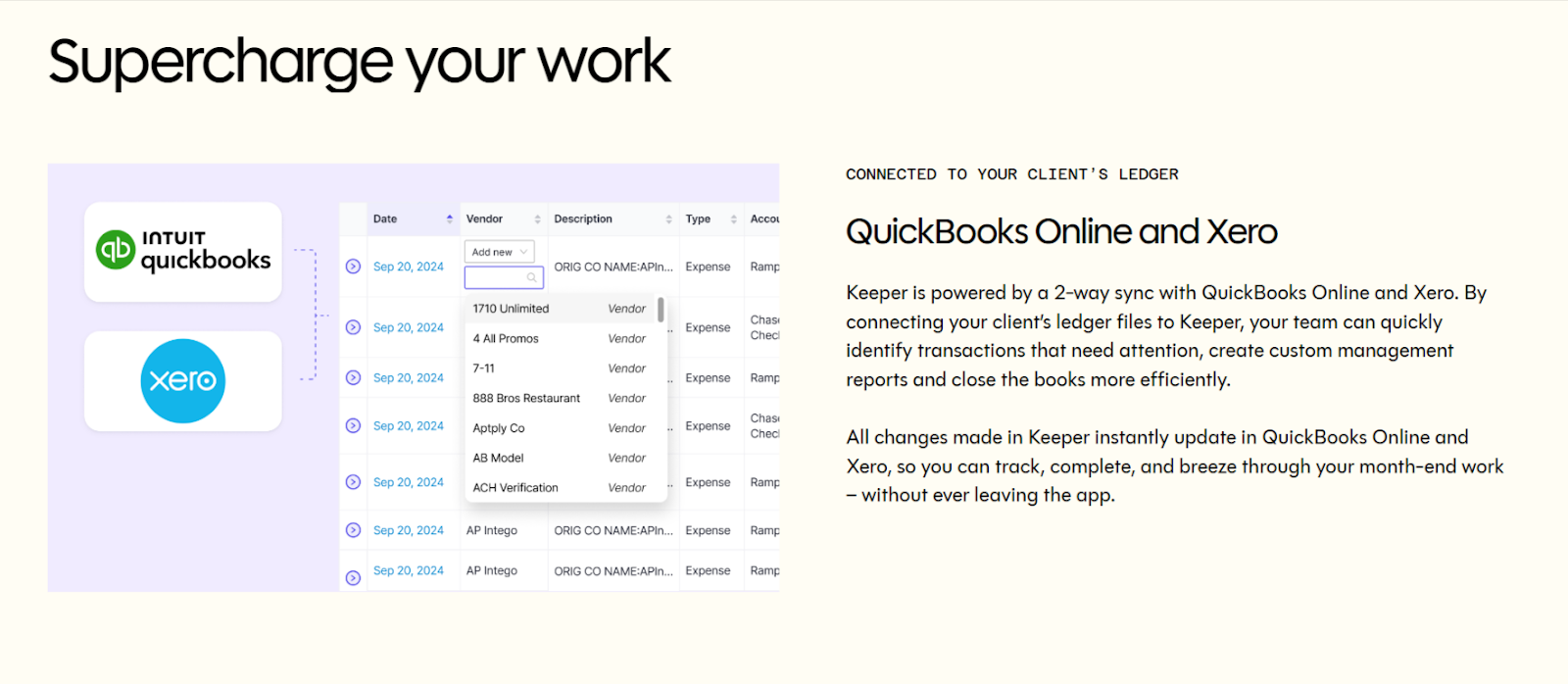Click the Date column sort arrows
Viewport: 1568px width, 684px height.
[449, 220]
